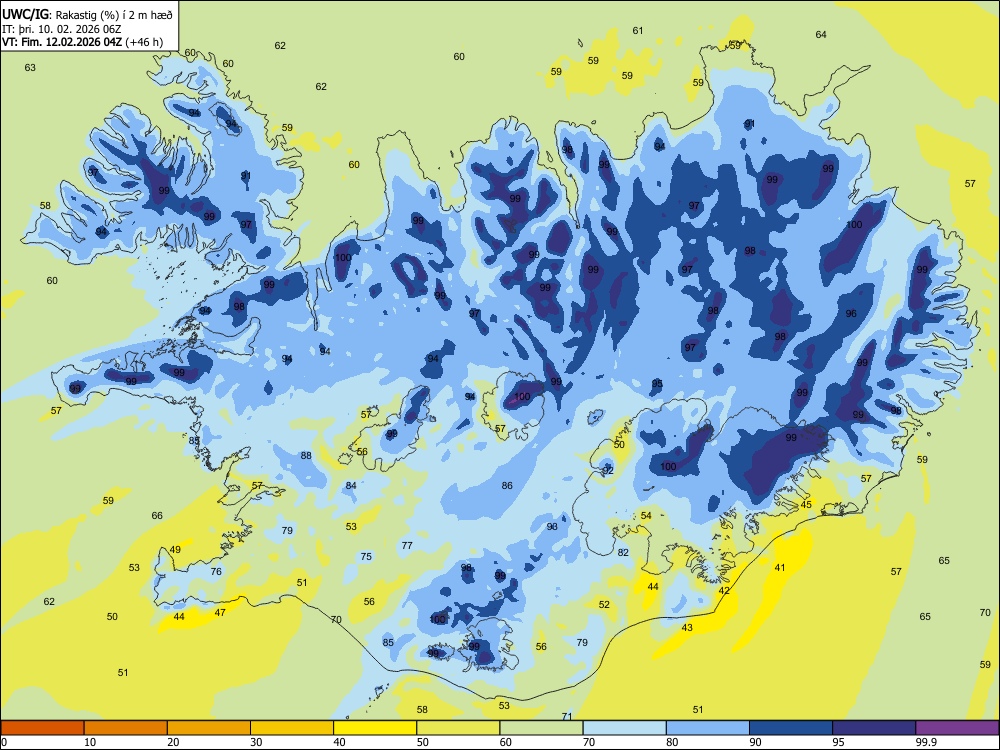Click the humidity value '64' on the map

821,34
